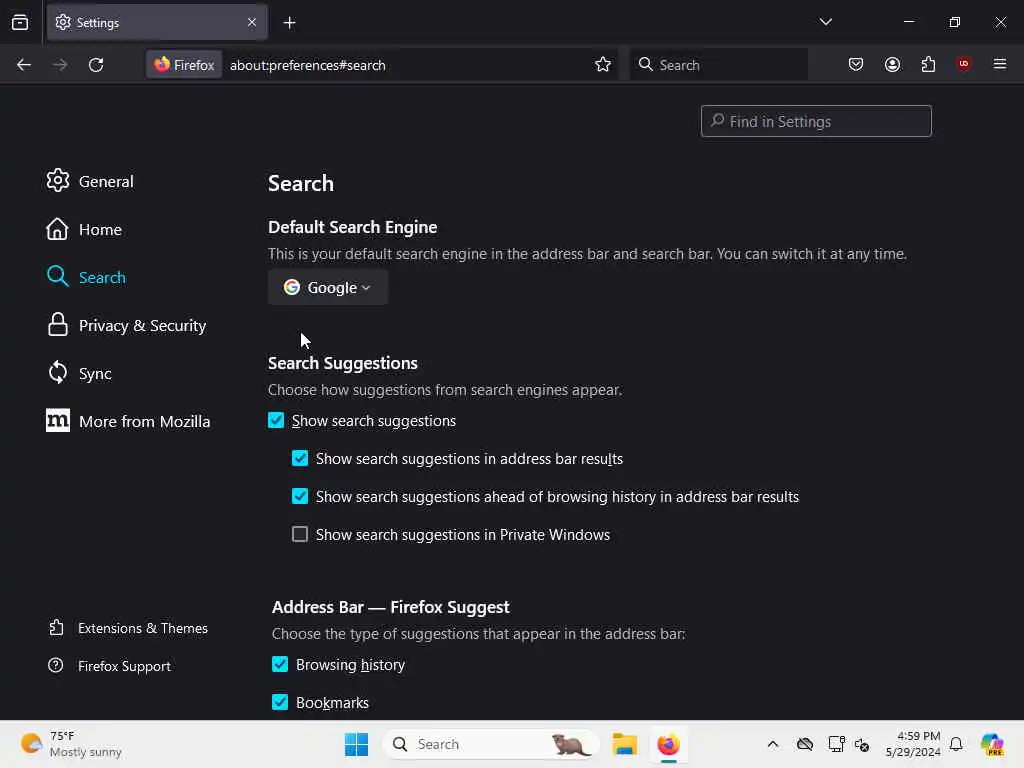
Task: Click the Find in Settings field
Action: [816, 121]
